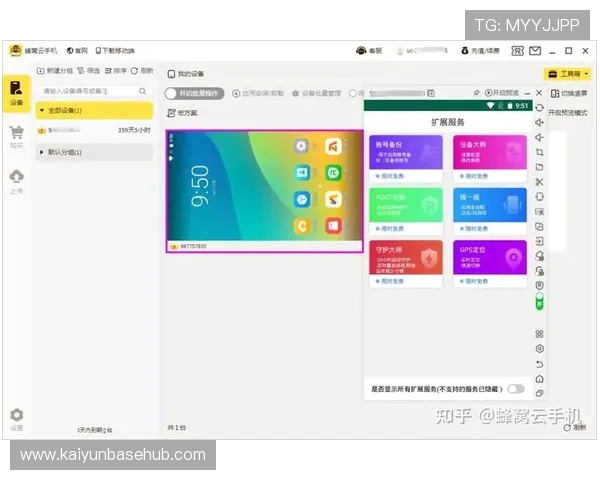Image resolution: width=600 pixels, height=480 pixels.
Task: Click the volume up icon
Action: (540, 122)
